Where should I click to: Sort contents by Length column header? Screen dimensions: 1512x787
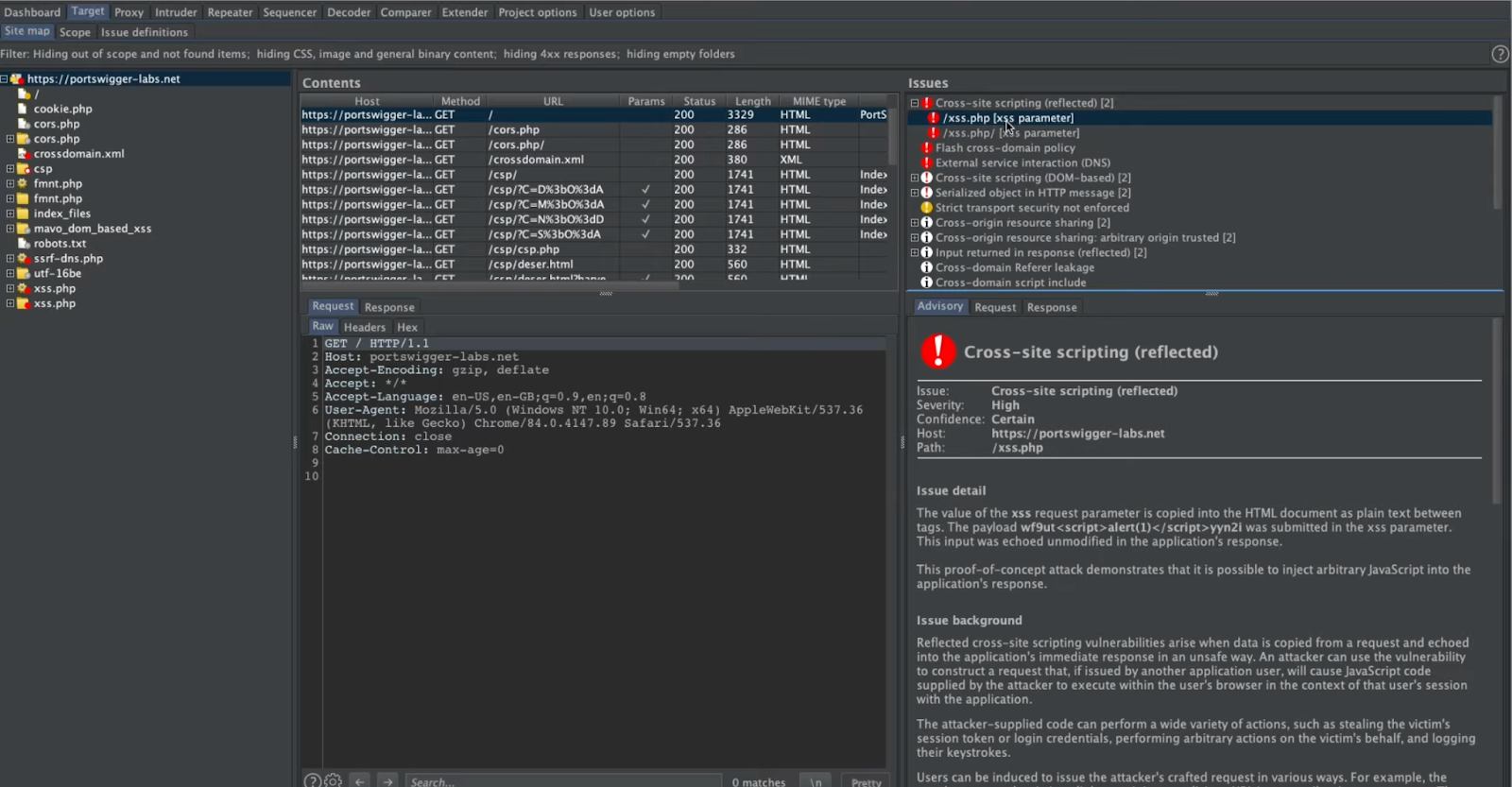click(753, 101)
